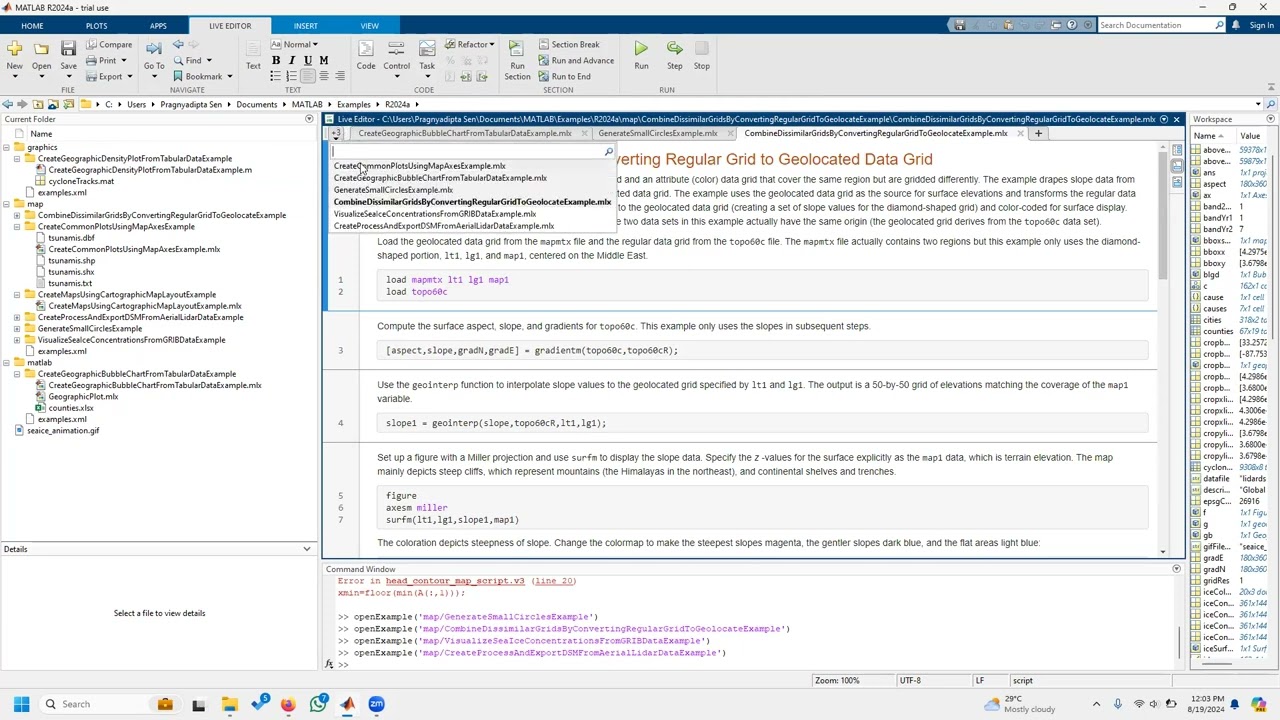Switch to the HOME ribbon tab
This screenshot has height=720, width=1280.
(x=32, y=25)
